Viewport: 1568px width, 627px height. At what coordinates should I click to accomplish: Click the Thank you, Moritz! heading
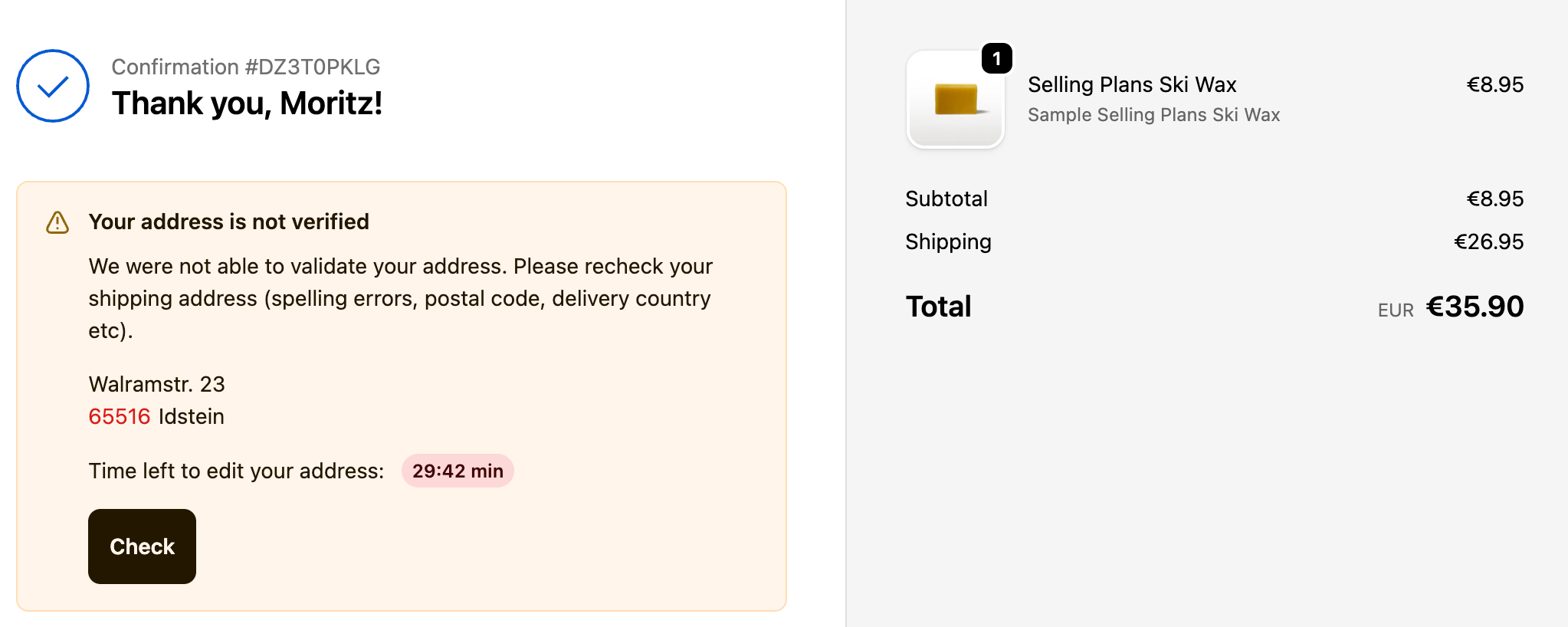coord(247,103)
